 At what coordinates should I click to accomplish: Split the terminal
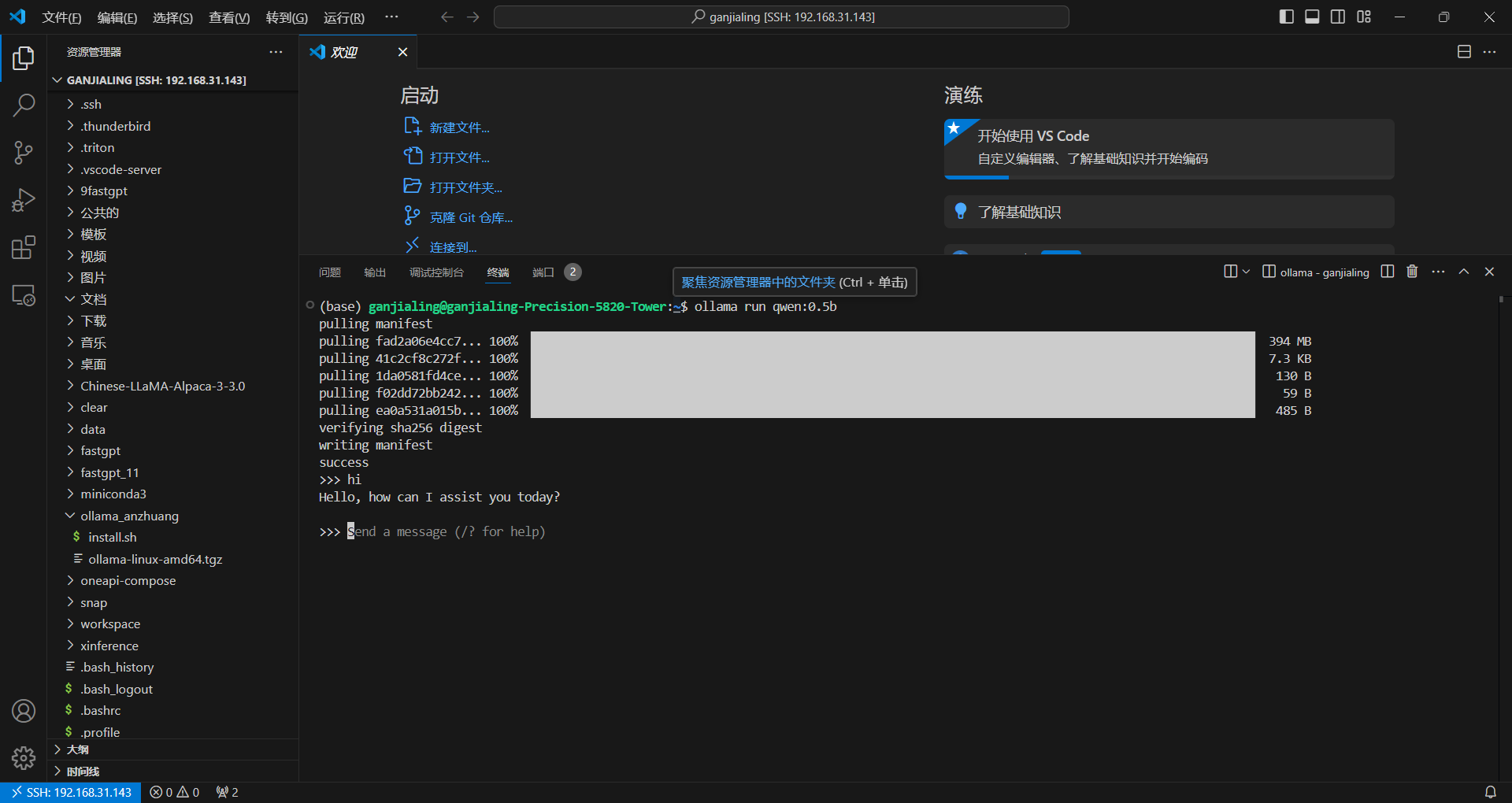tap(1388, 272)
